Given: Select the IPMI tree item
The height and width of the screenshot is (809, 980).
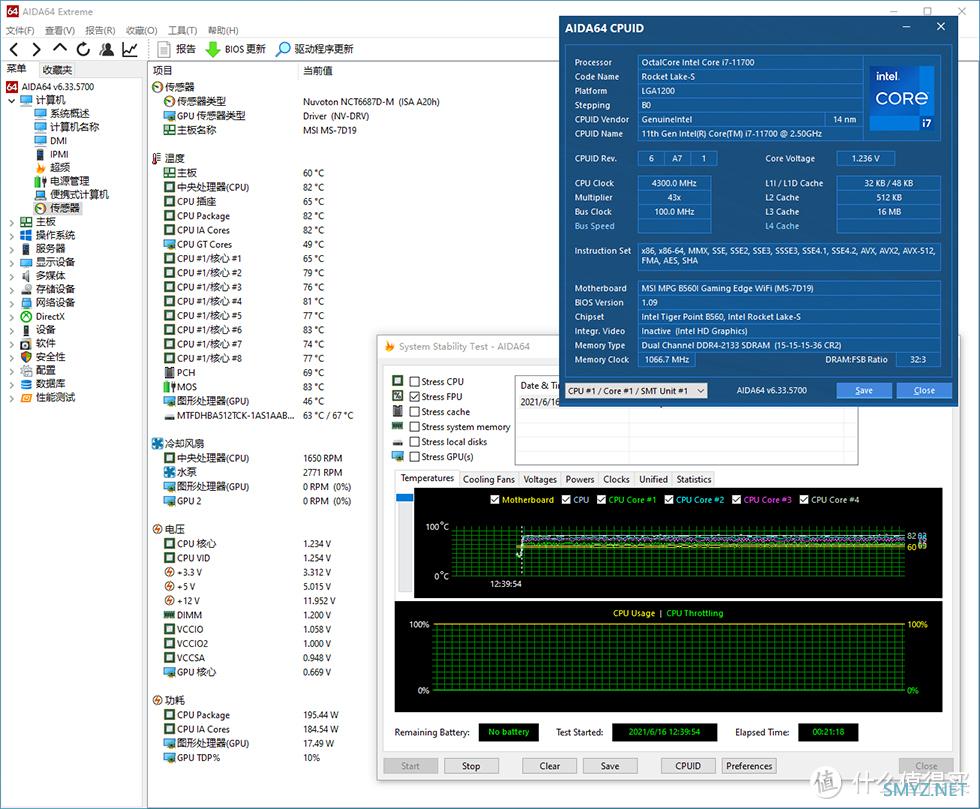Looking at the screenshot, I should coord(59,154).
